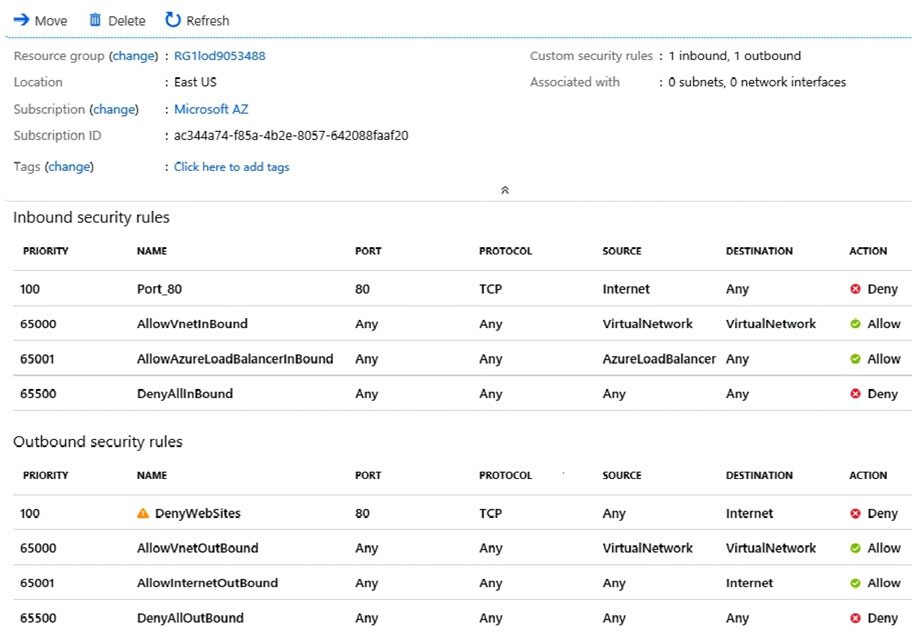
Task: Open the RG1lod9053488 resource group link
Action: click(x=220, y=56)
